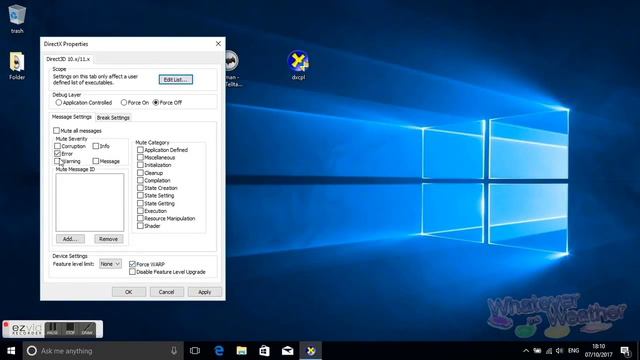Click the dxcpl DirectX taskbar icon
Viewport: 640px width, 360px height.
pos(311,351)
